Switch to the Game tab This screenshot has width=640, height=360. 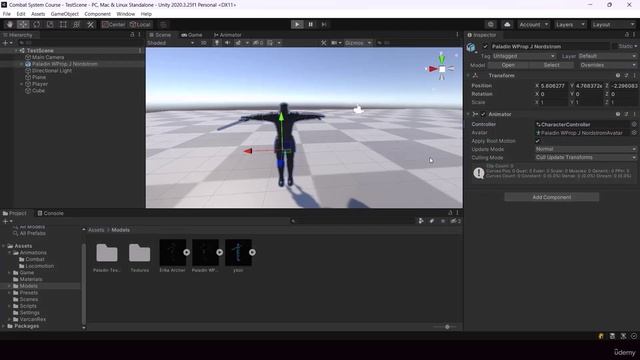click(x=191, y=35)
